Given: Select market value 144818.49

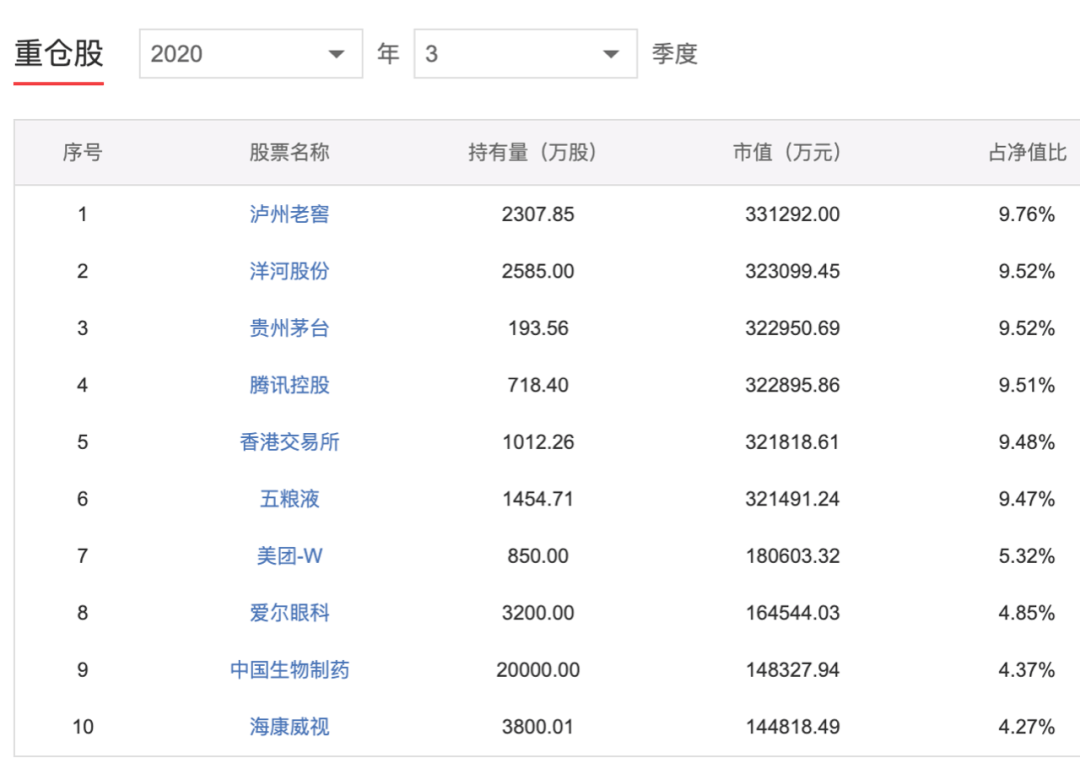Looking at the screenshot, I should 793,726.
